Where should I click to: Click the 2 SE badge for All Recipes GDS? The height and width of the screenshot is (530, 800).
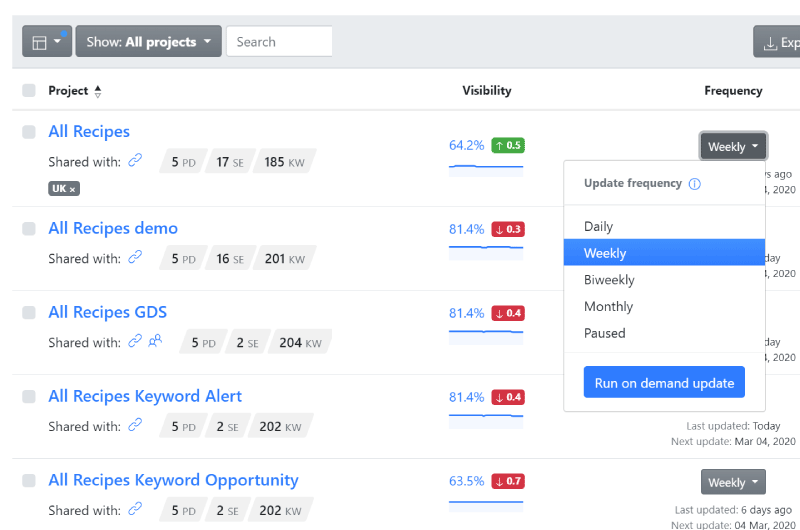[x=247, y=342]
